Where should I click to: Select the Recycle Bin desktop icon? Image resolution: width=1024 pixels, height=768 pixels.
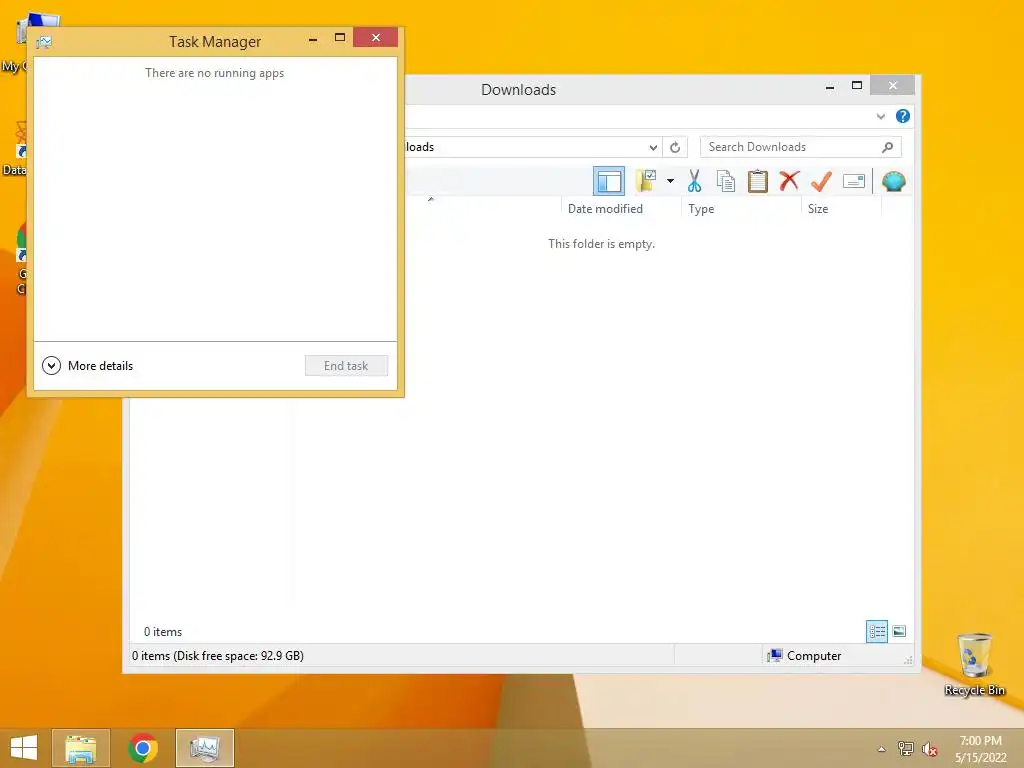(x=974, y=665)
